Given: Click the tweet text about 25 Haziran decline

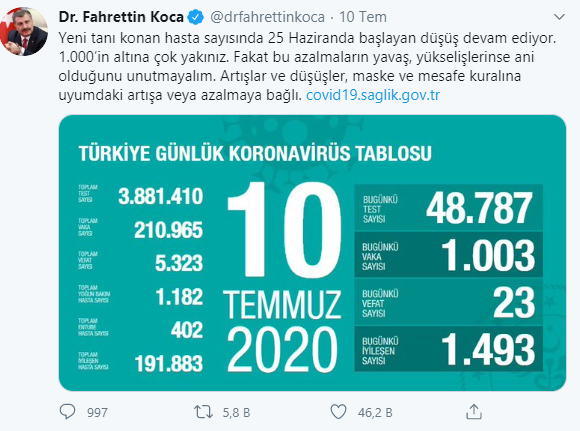Looking at the screenshot, I should (308, 66).
